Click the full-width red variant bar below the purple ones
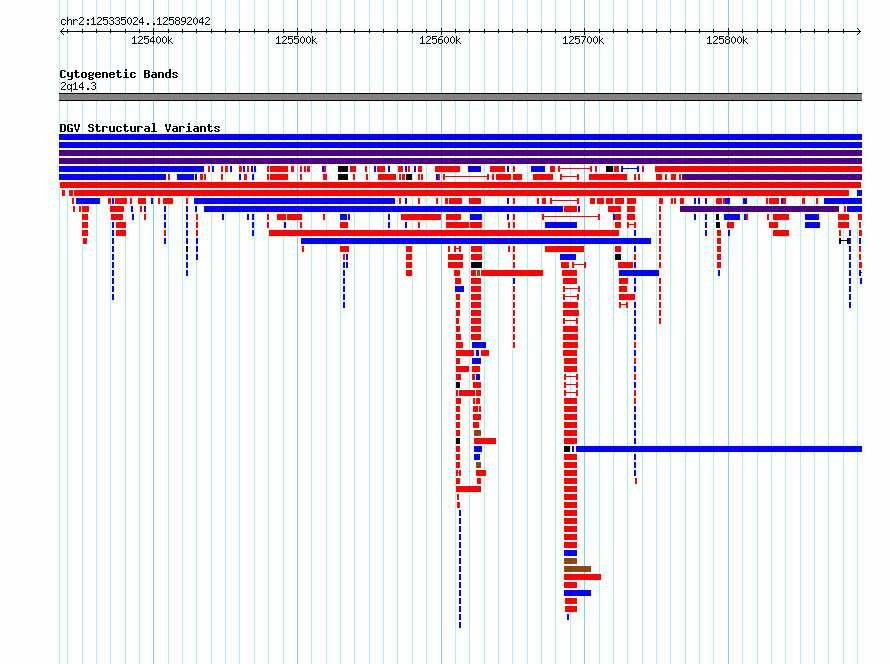 460,185
